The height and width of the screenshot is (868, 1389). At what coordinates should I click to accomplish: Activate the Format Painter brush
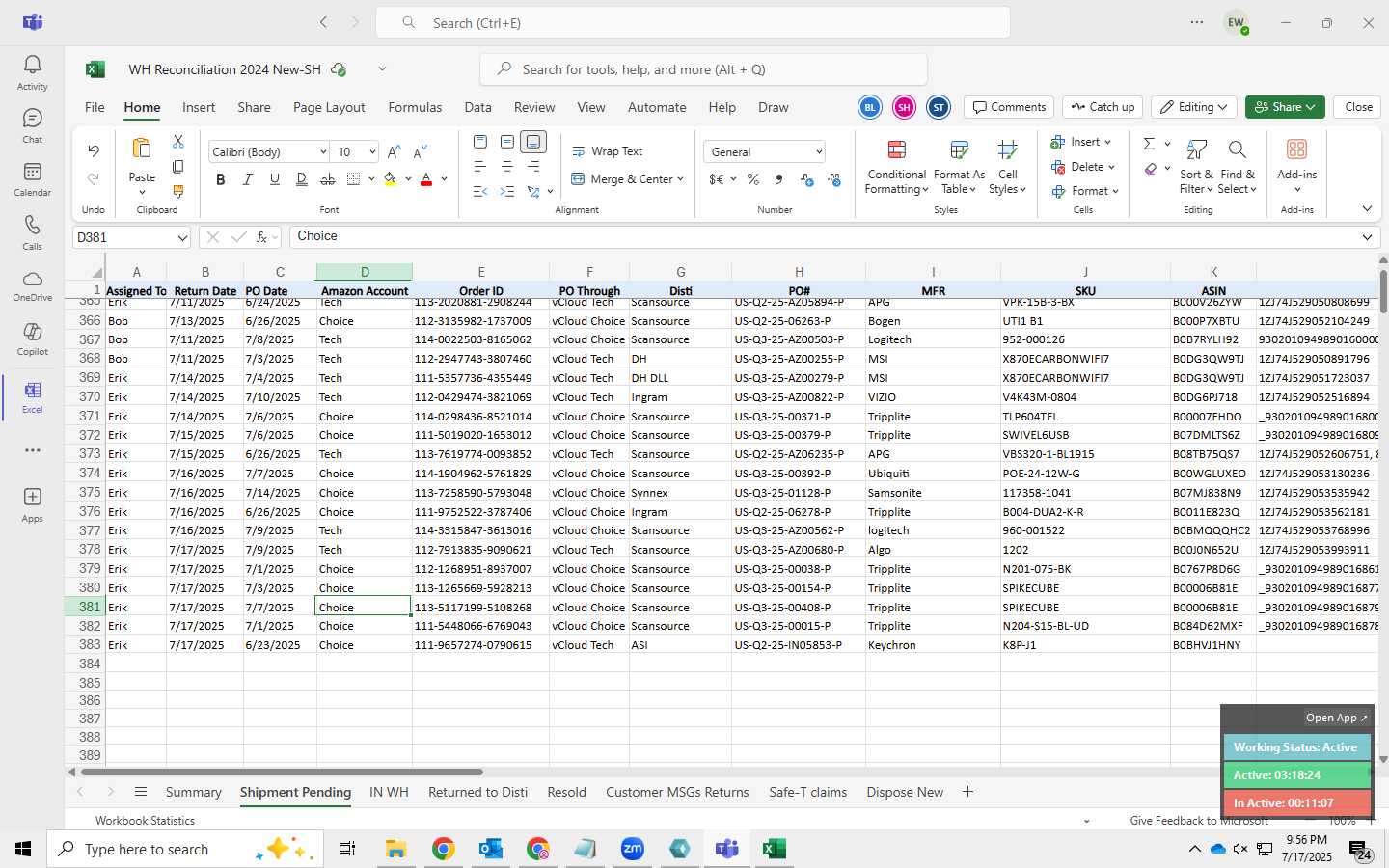coord(178,191)
